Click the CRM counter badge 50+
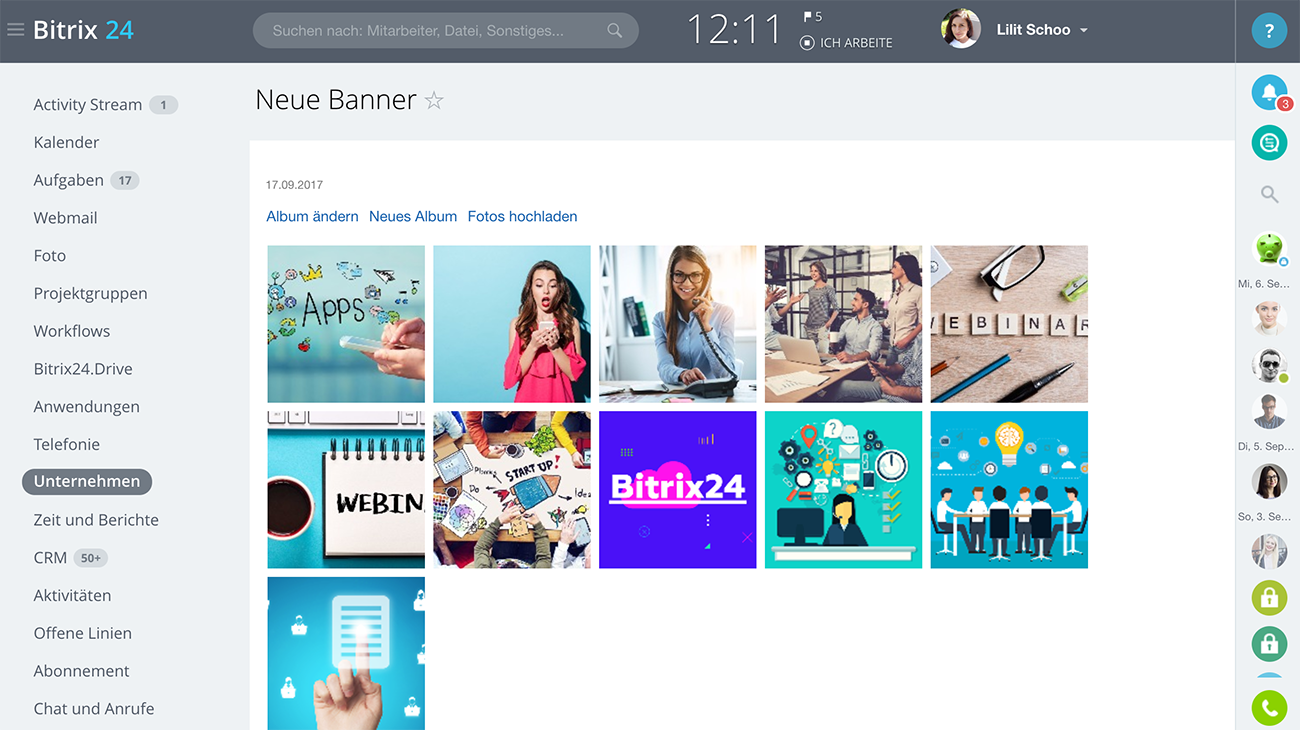Image resolution: width=1300 pixels, height=730 pixels. tap(90, 558)
